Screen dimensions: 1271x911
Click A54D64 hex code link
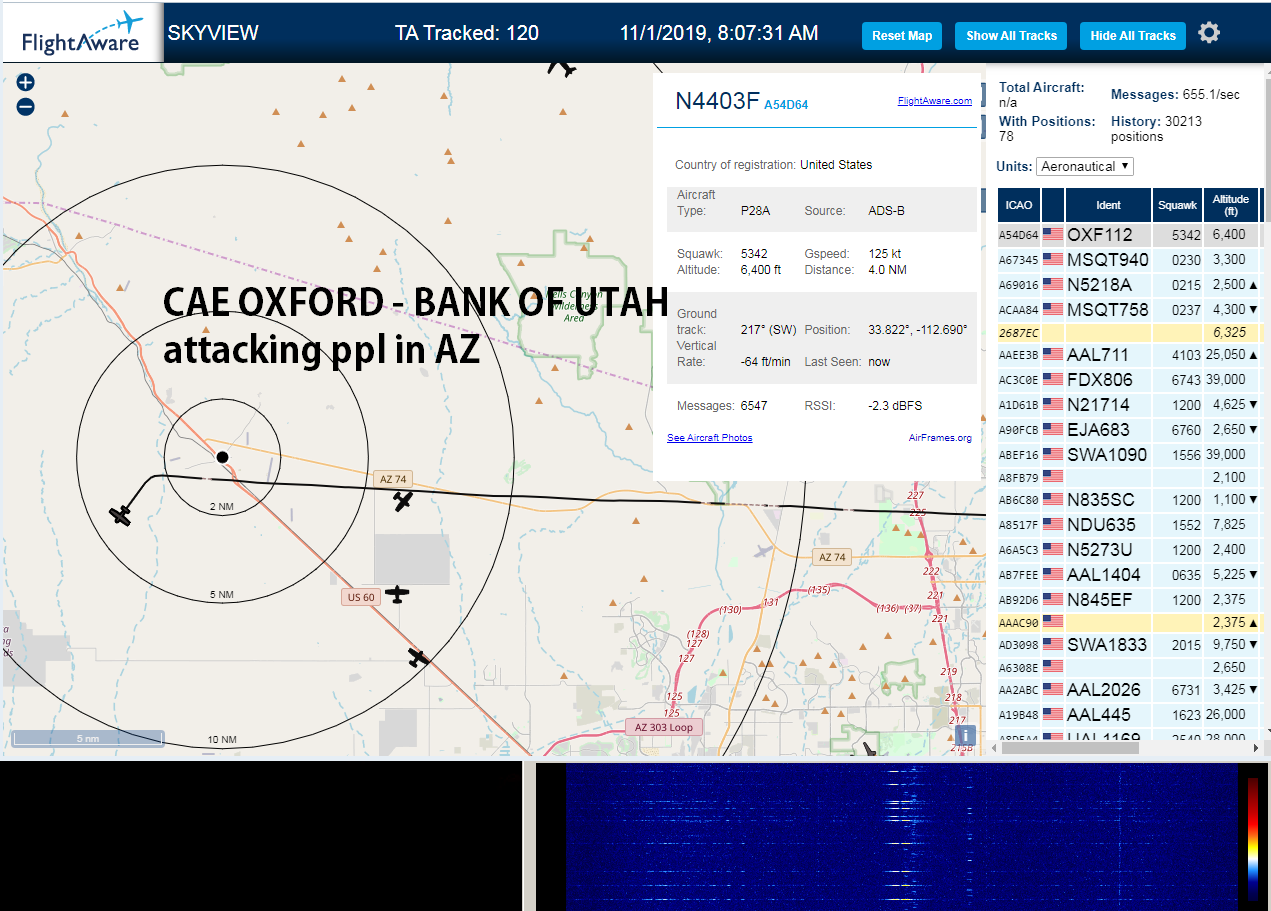point(786,104)
